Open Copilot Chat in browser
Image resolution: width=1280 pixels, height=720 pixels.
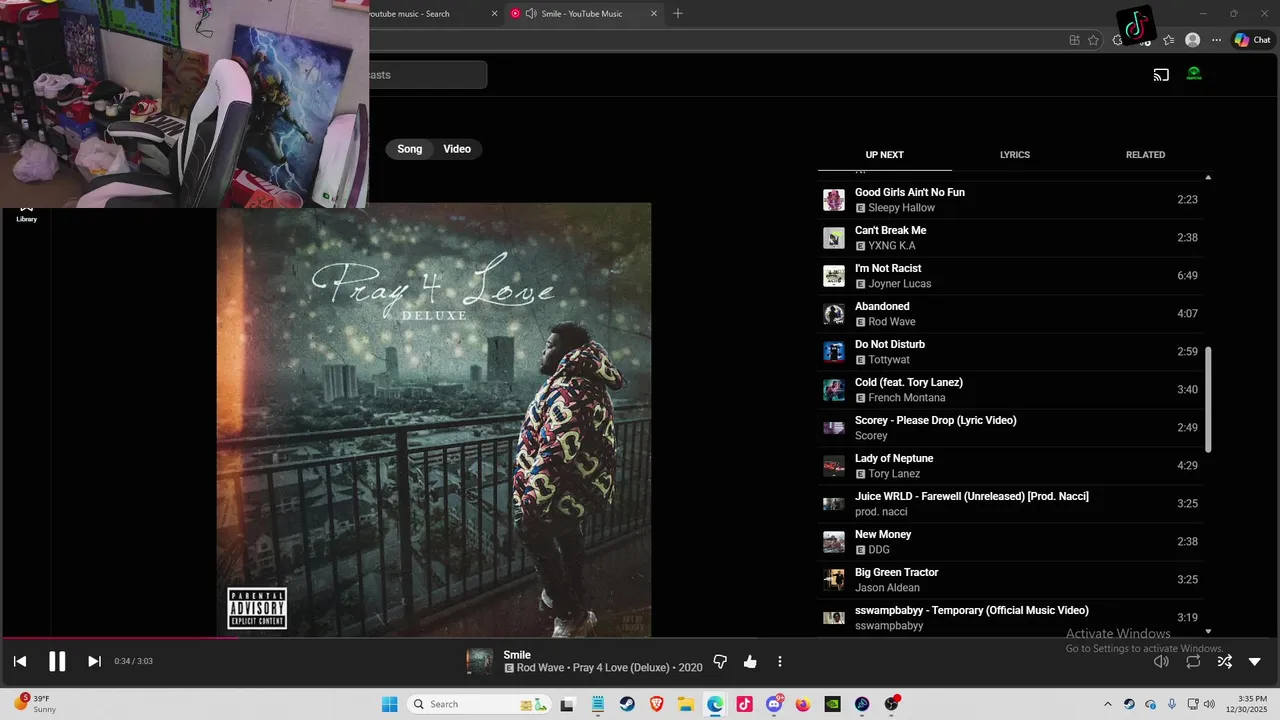pos(1251,40)
